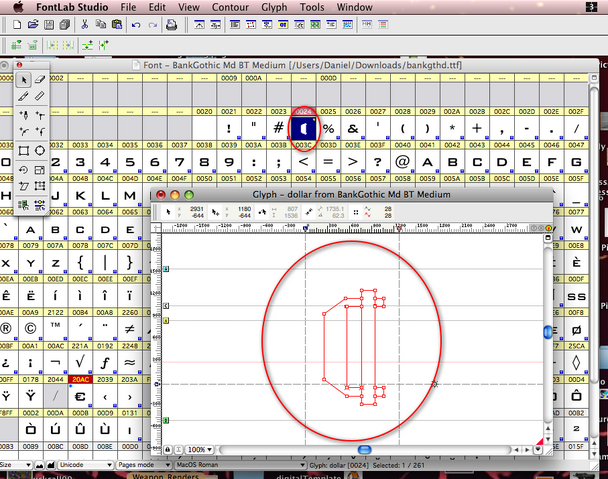This screenshot has height=479, width=608.
Task: Open the View menu
Action: (189, 7)
